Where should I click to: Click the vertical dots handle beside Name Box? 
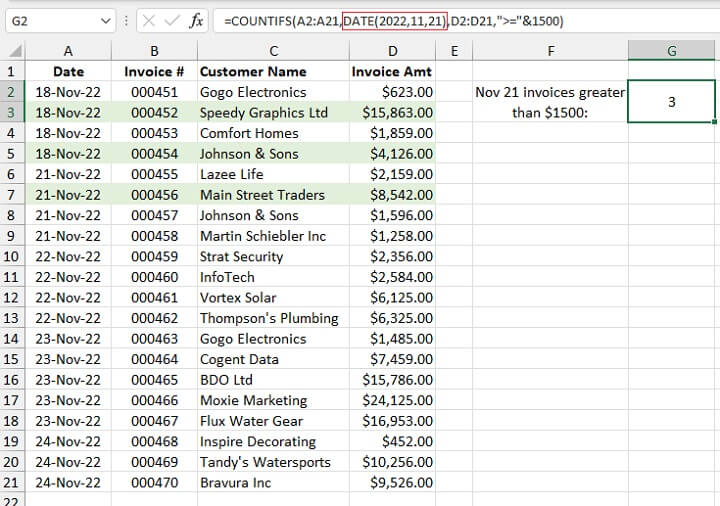(126, 21)
